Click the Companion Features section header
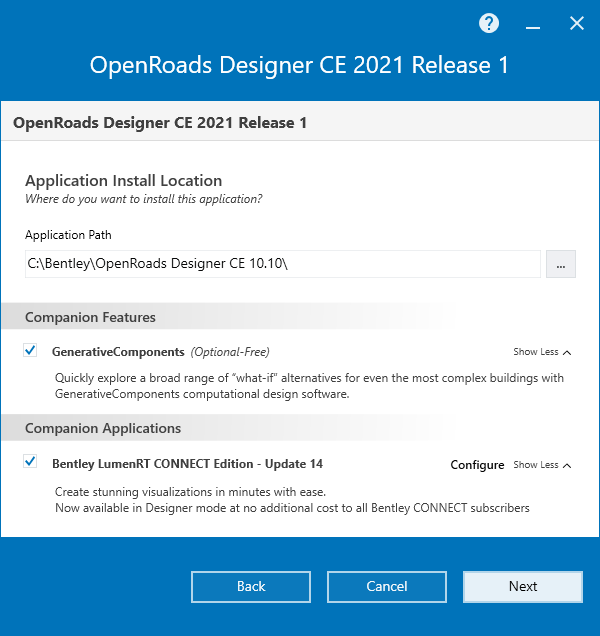This screenshot has height=636, width=600. tap(90, 317)
